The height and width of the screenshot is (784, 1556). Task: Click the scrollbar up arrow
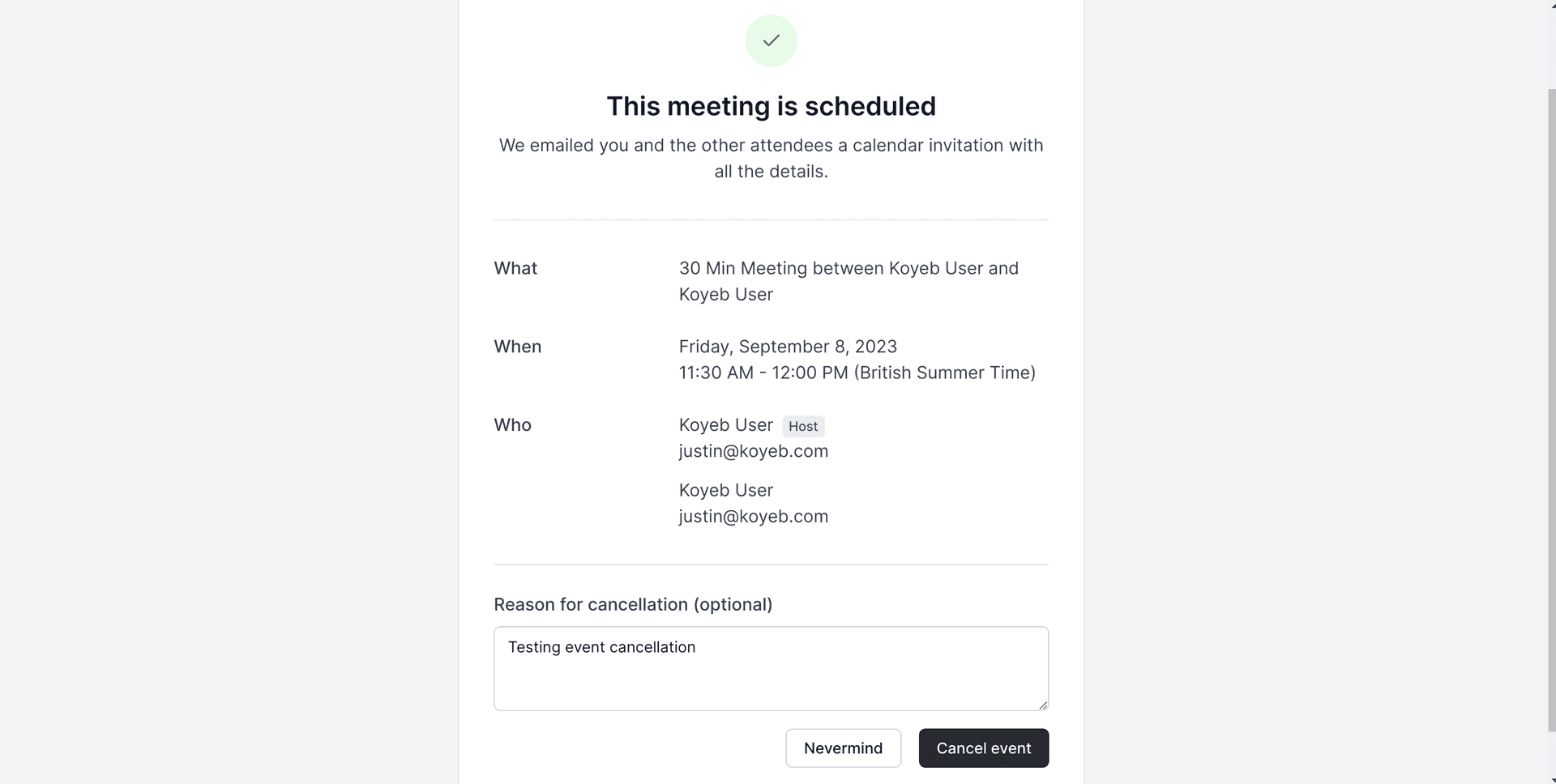(1550, 4)
